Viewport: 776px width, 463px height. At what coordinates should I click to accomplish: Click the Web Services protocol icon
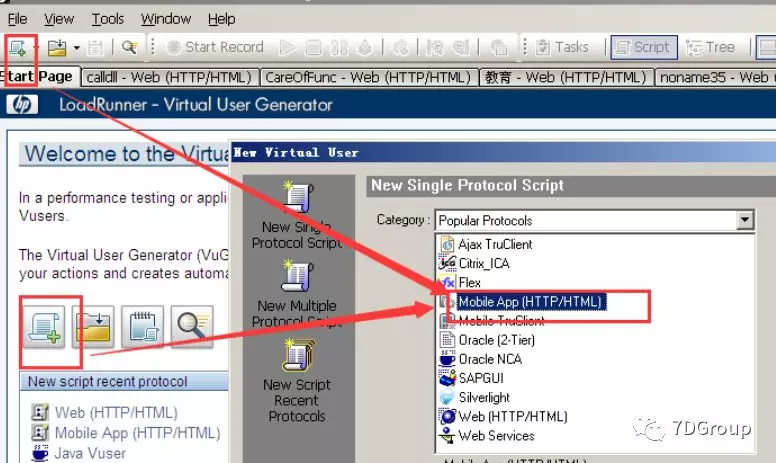tap(447, 436)
